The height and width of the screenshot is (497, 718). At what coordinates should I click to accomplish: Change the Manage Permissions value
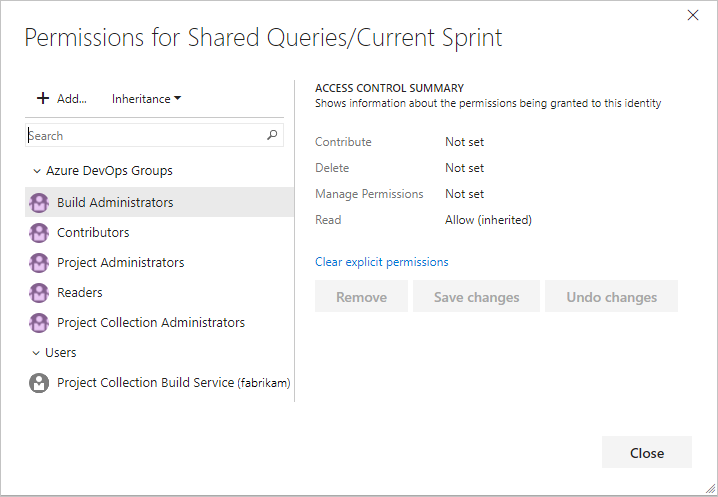pyautogui.click(x=464, y=194)
